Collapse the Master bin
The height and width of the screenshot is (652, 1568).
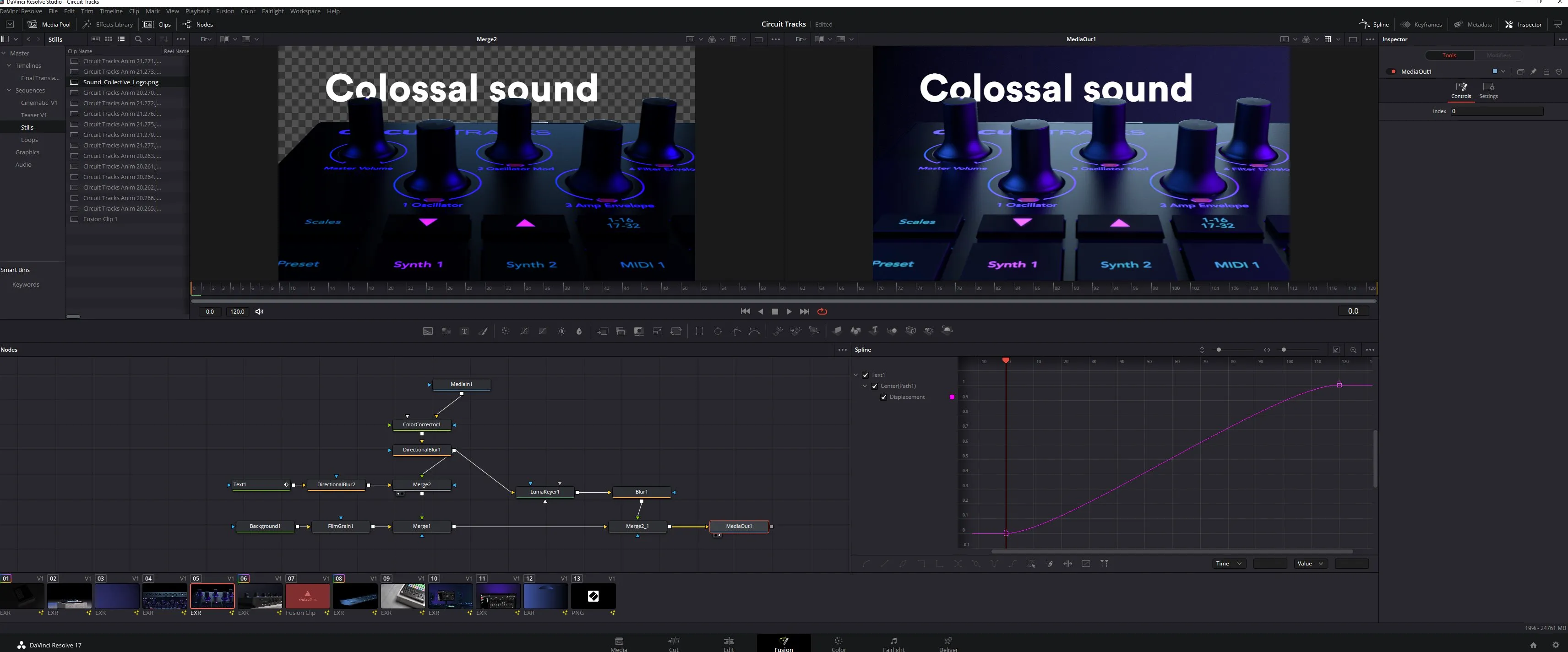[x=4, y=54]
